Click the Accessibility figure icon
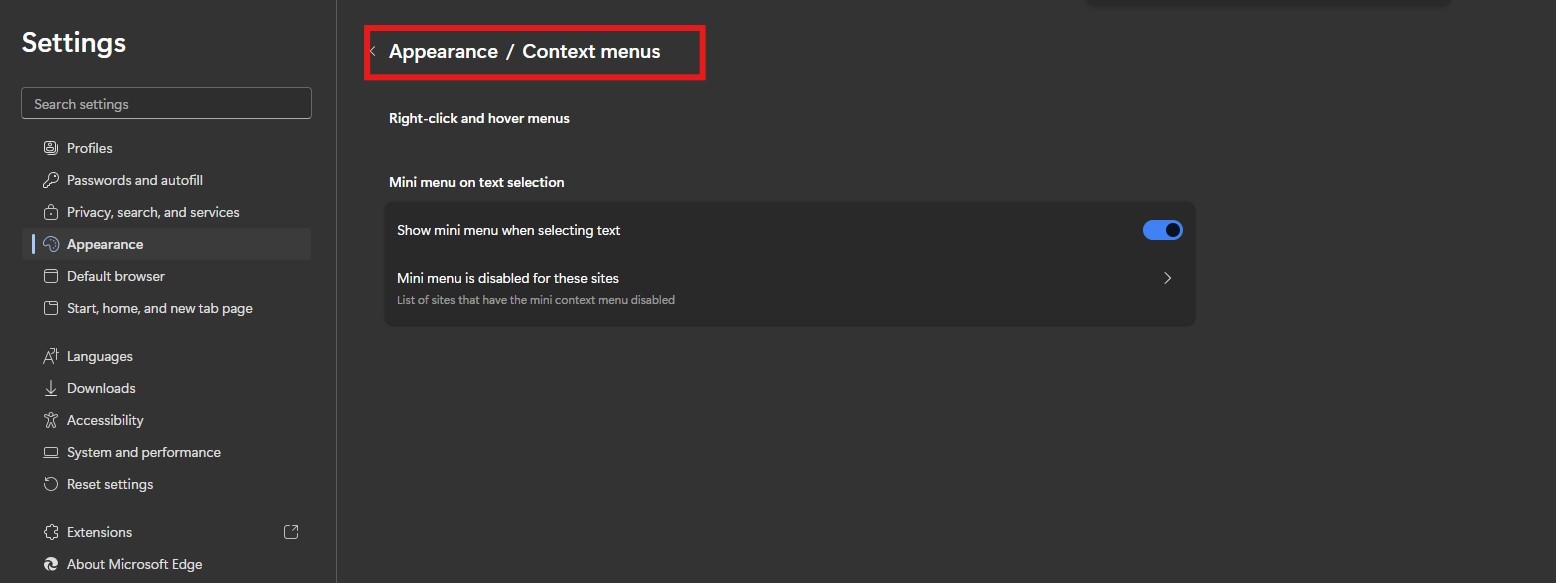The width and height of the screenshot is (1556, 583). 51,420
